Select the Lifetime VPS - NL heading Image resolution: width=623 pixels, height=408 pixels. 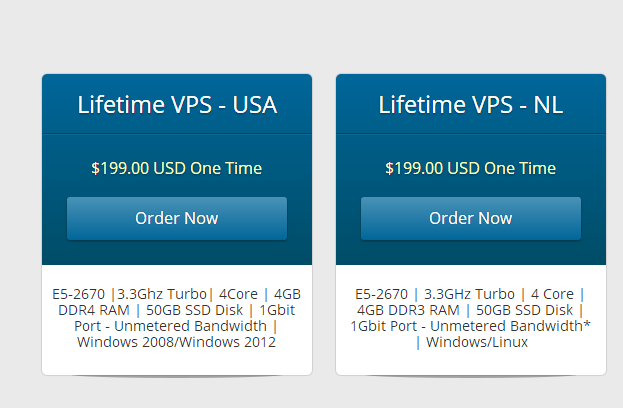pos(471,105)
